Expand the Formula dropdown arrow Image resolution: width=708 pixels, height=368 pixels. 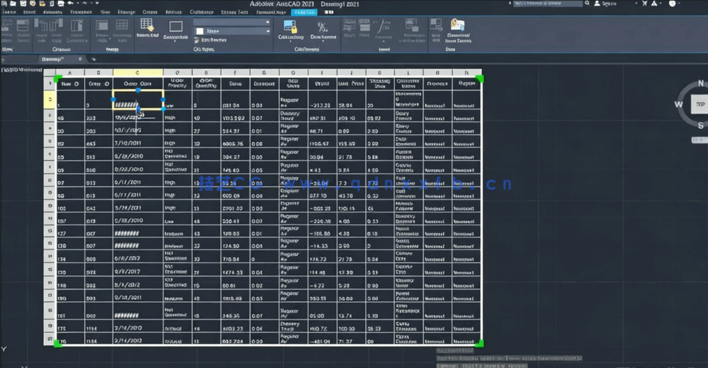[383, 41]
